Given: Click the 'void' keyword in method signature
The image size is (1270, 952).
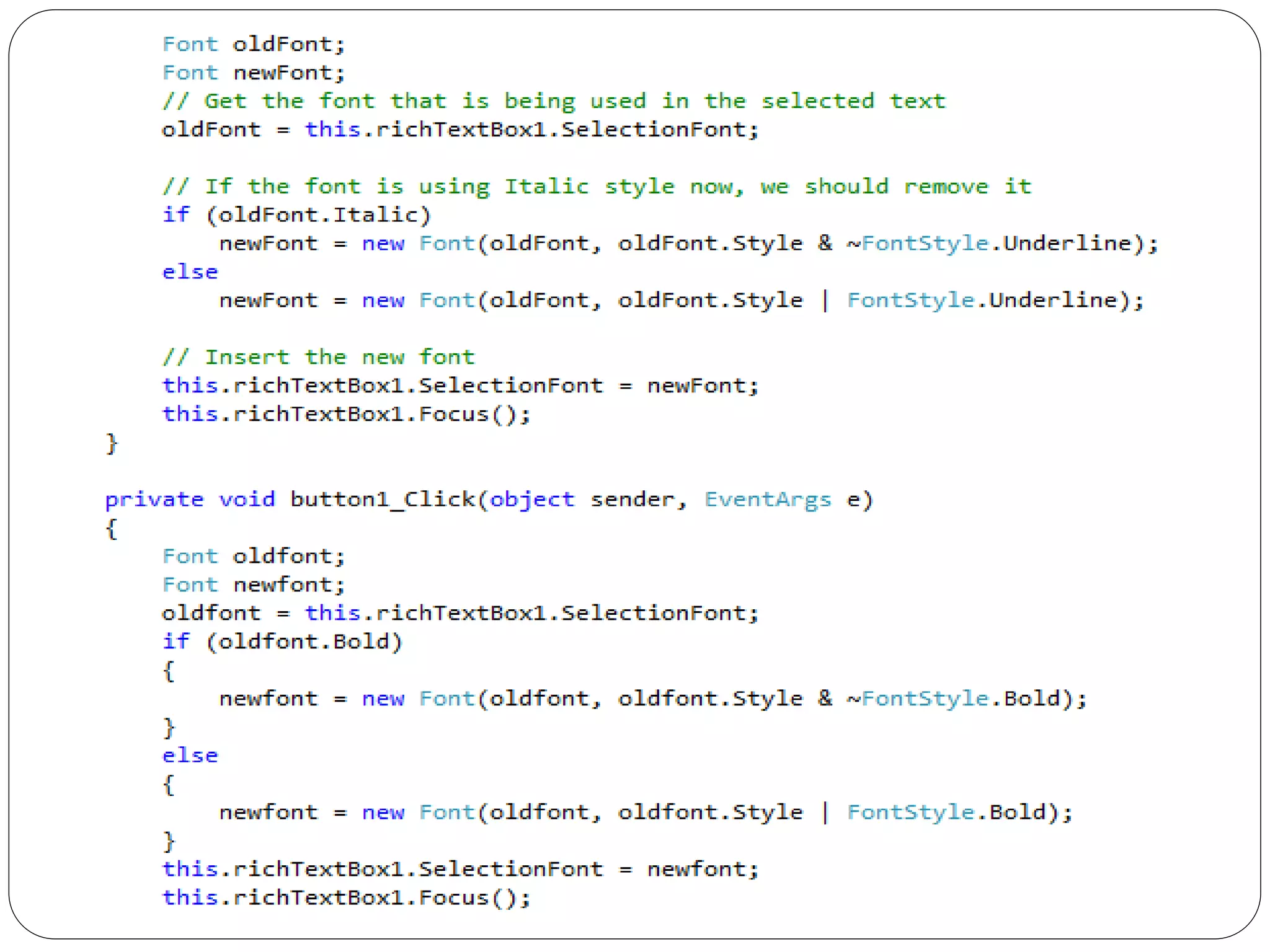Looking at the screenshot, I should point(246,500).
